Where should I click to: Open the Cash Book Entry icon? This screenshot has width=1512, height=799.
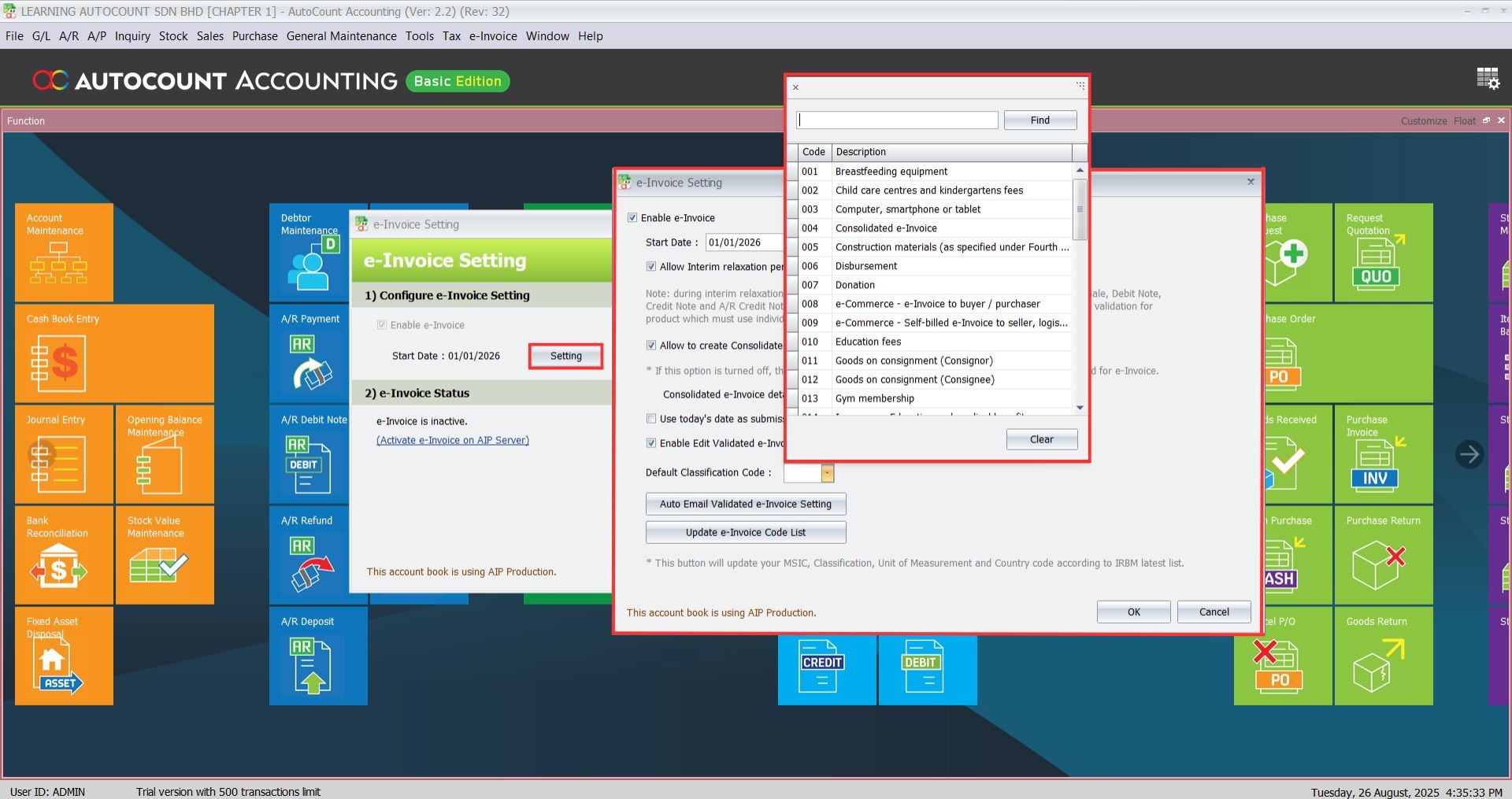(x=58, y=363)
